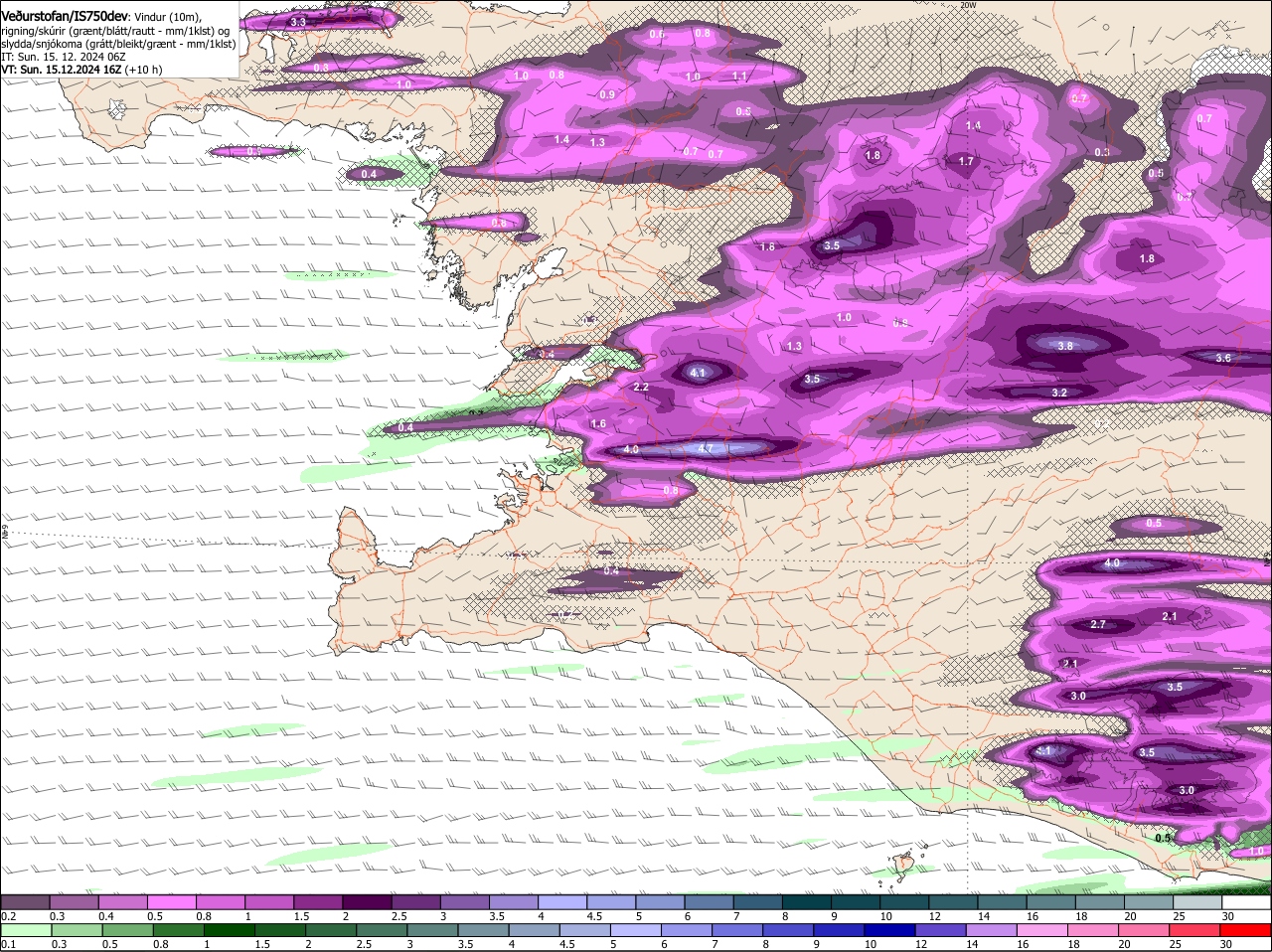Select the 'VT: Sun. 15.12.2024 16Z (+10 h)' line
Screen dimensions: 1272x952
pos(81,70)
